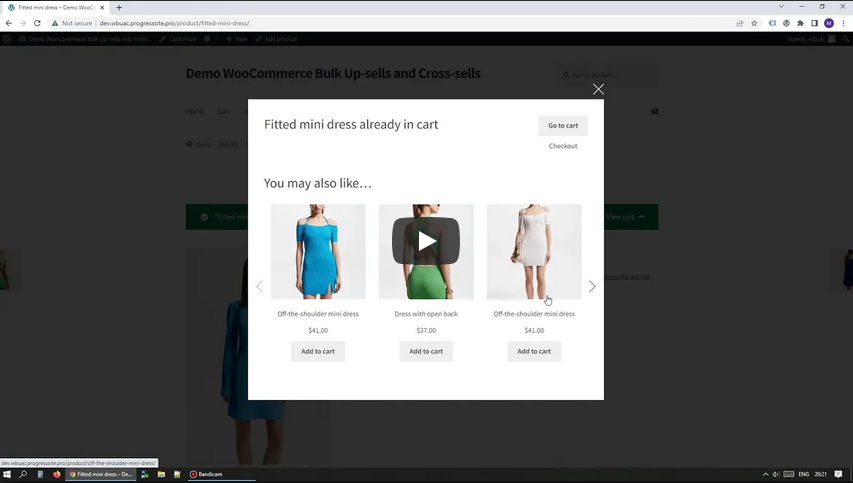Click Customize in the WordPress admin bar

tap(178, 39)
